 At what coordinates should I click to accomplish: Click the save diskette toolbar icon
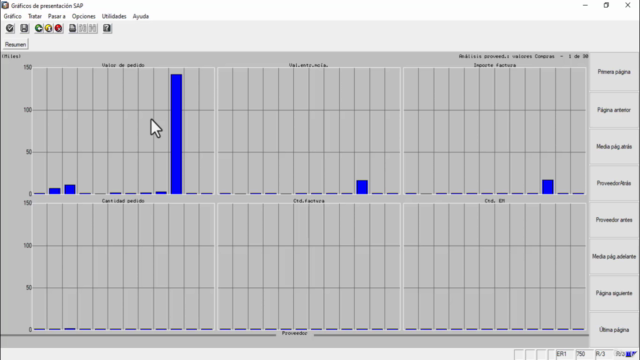24,28
